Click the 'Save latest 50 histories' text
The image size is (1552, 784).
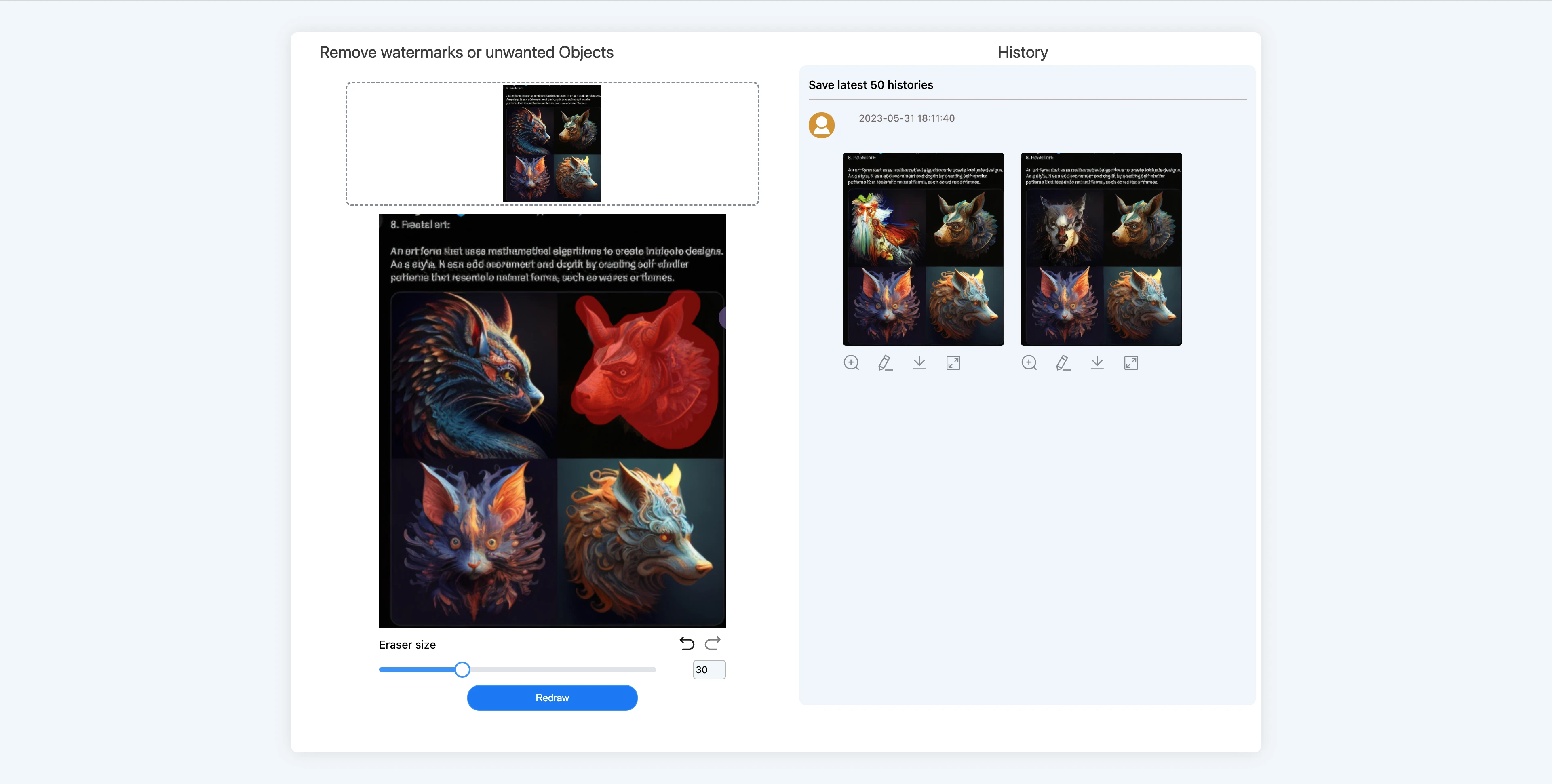point(871,85)
